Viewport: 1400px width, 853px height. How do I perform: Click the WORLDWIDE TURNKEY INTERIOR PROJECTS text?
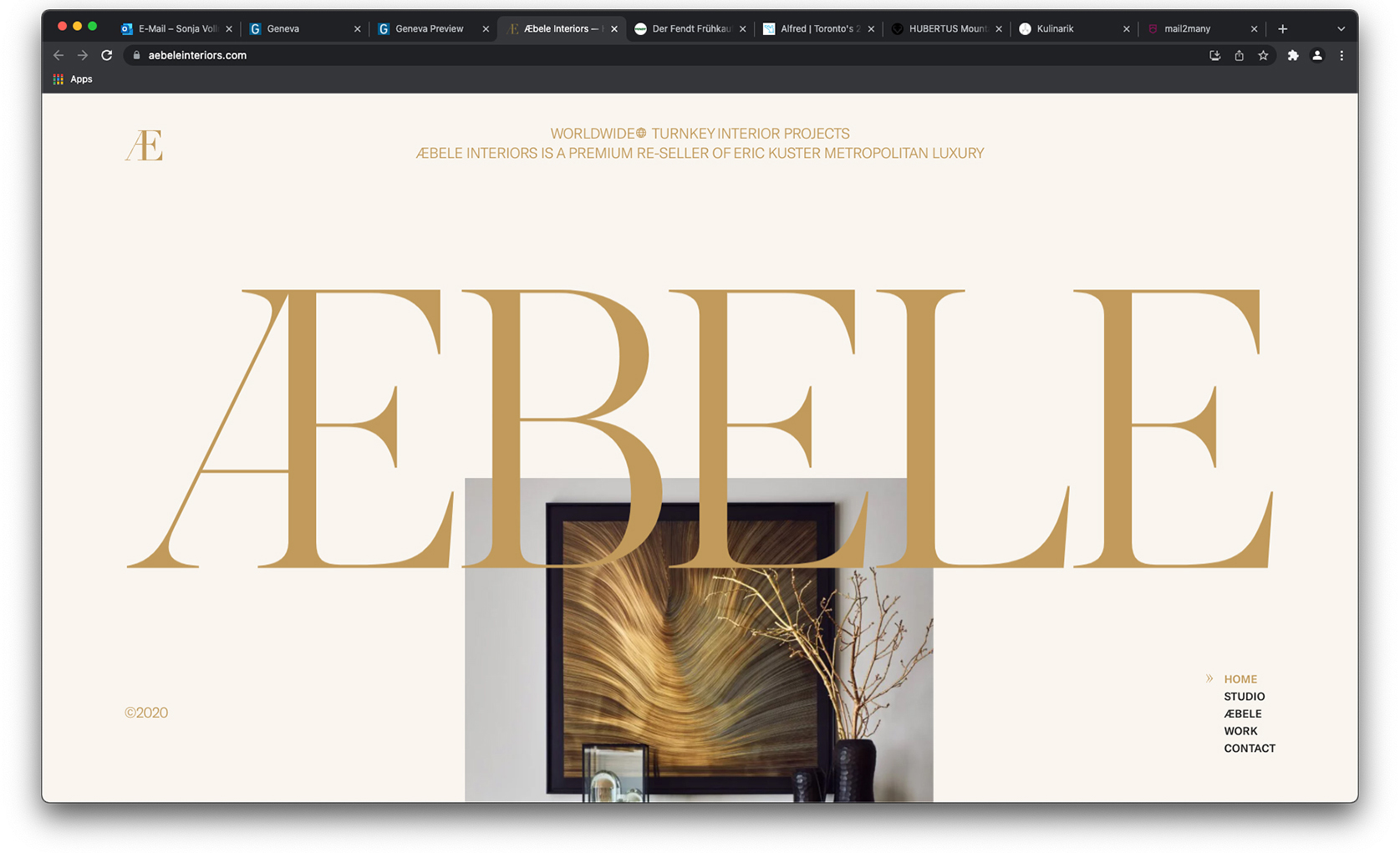(700, 134)
